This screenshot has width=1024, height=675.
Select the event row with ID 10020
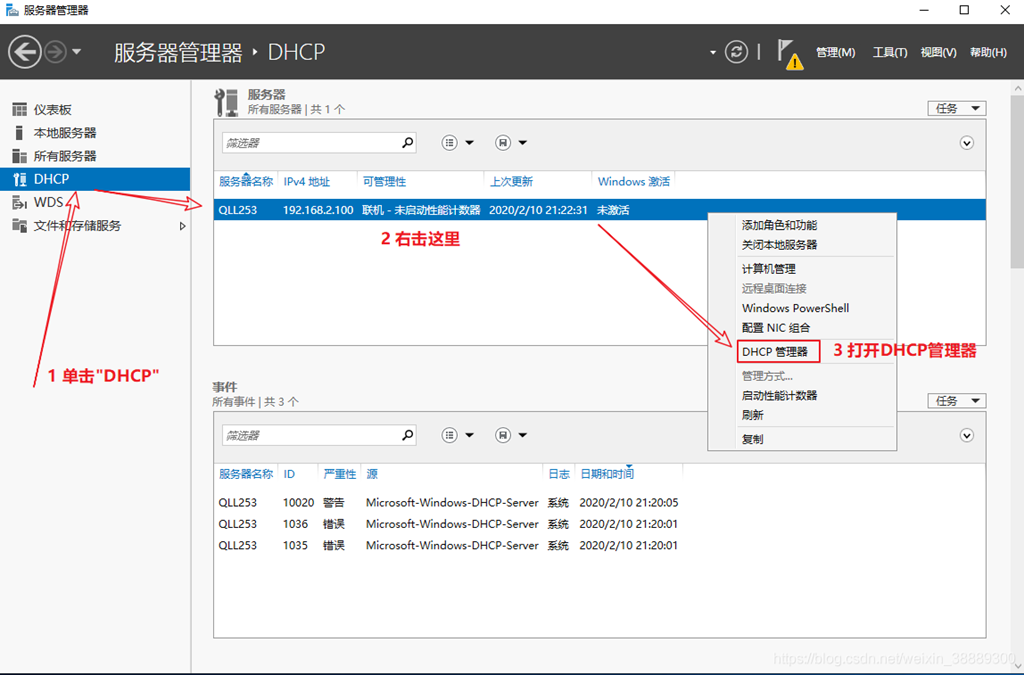(448, 502)
